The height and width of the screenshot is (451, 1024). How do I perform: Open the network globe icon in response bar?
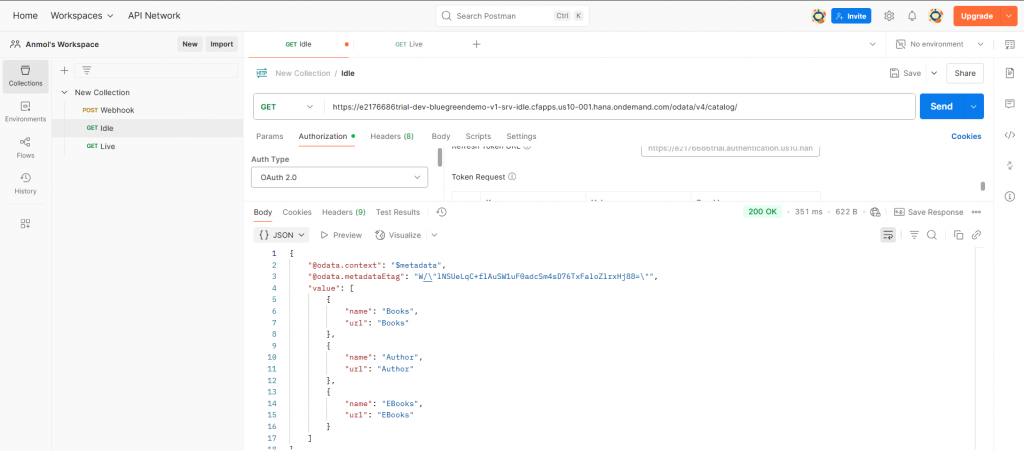tap(876, 212)
